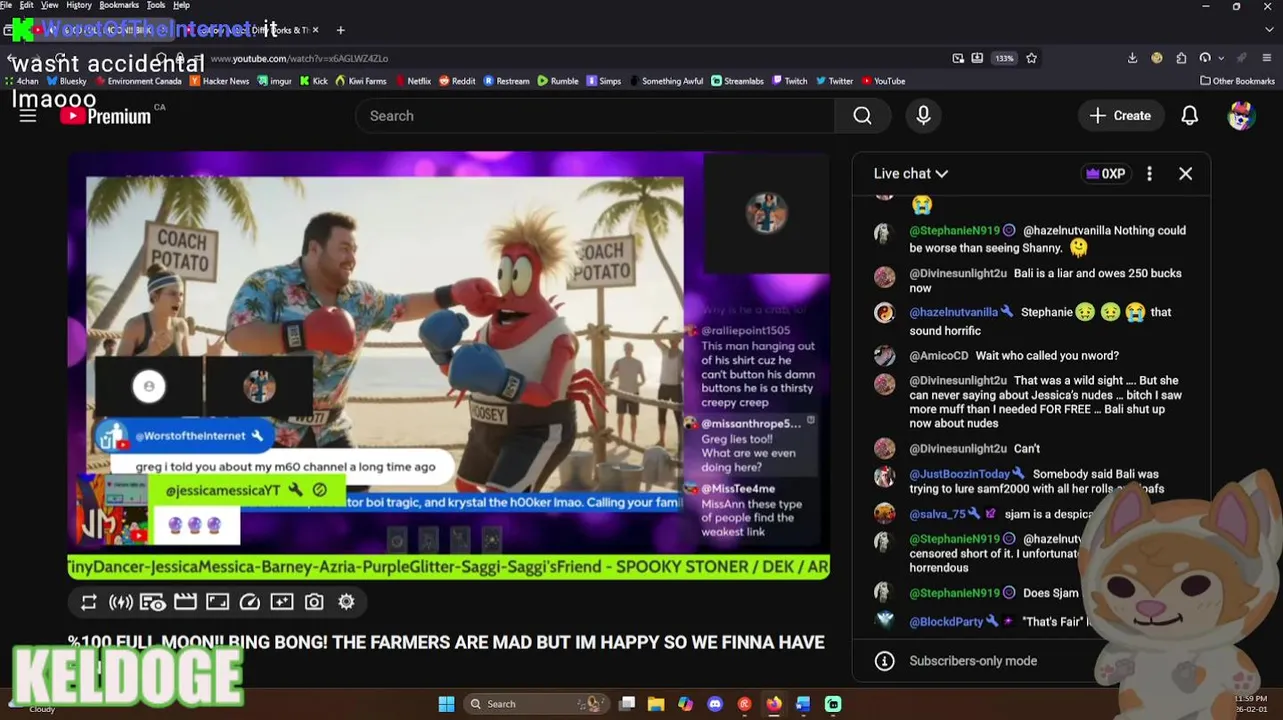Click the @BlockdParty chat username
The height and width of the screenshot is (720, 1283).
(x=946, y=622)
